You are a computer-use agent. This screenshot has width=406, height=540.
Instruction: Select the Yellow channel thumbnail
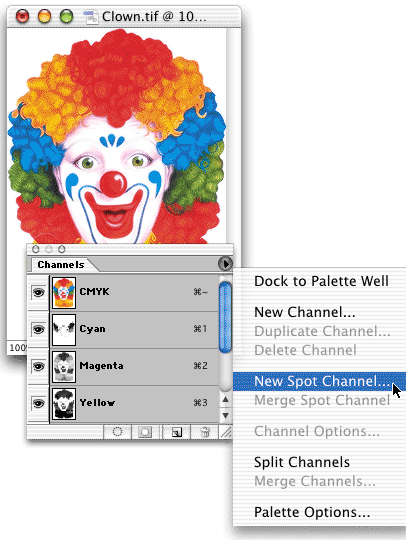click(64, 403)
